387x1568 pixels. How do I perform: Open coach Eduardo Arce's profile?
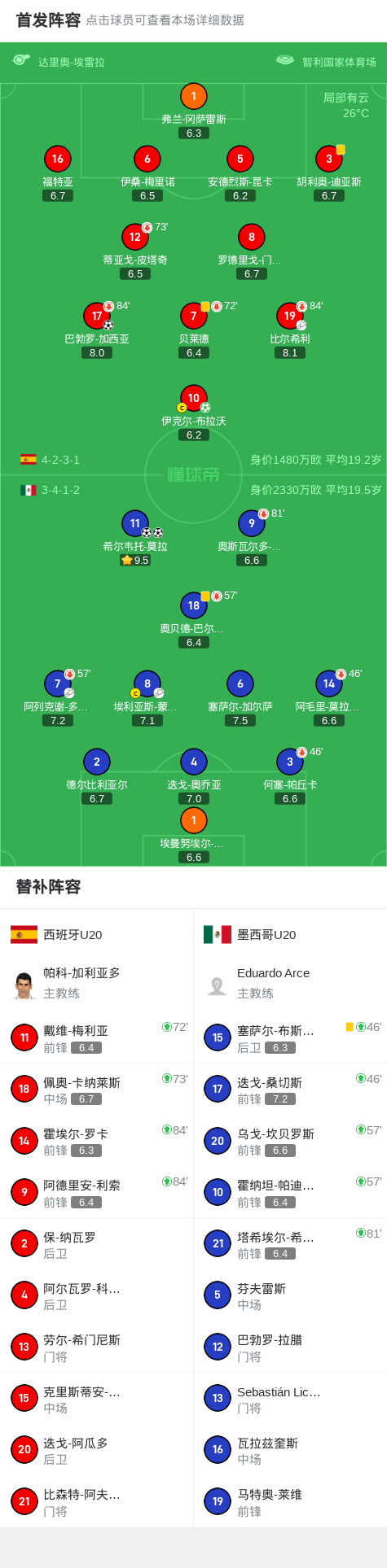click(x=218, y=984)
